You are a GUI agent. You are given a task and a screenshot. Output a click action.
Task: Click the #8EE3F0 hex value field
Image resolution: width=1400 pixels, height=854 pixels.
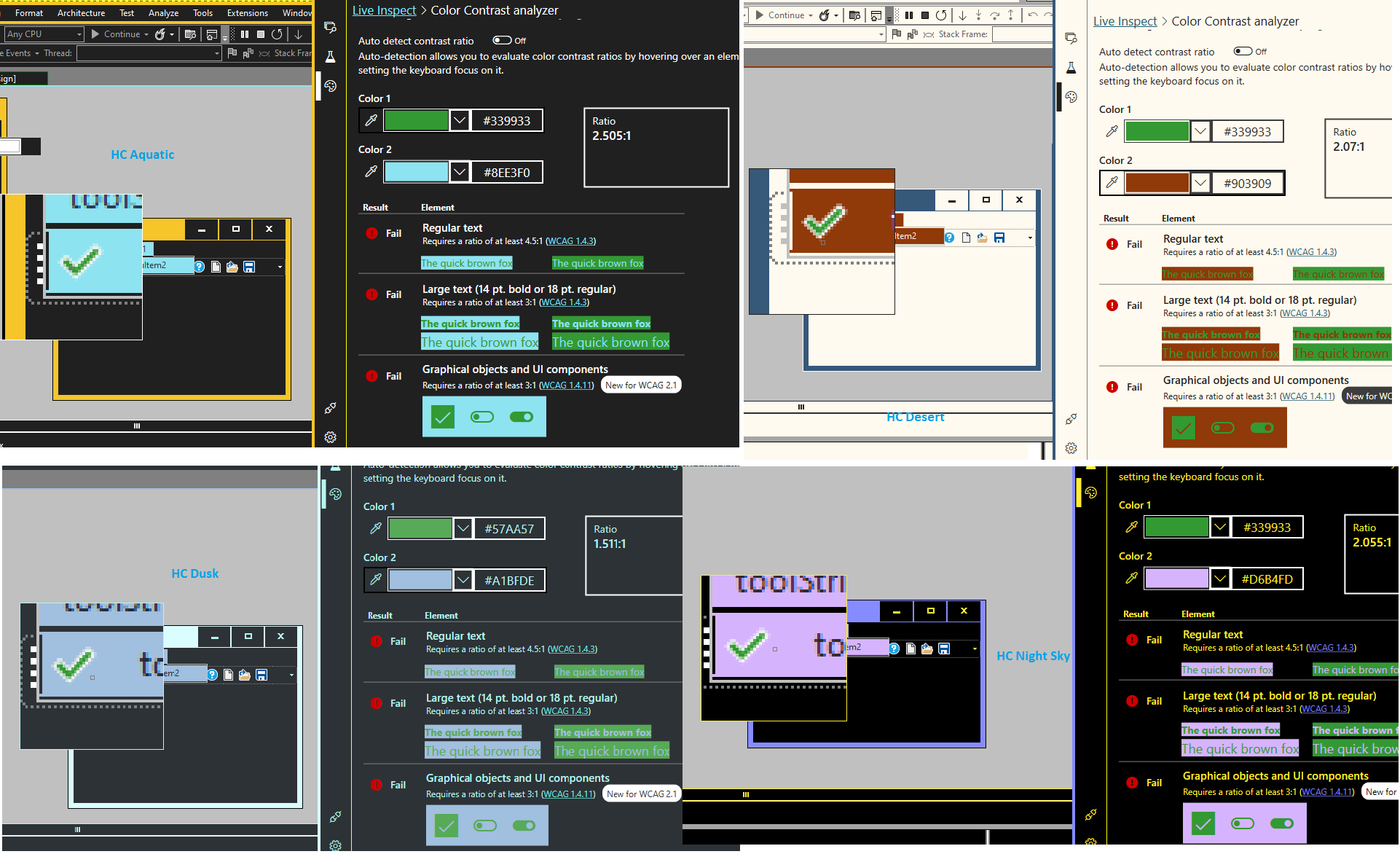pyautogui.click(x=507, y=173)
